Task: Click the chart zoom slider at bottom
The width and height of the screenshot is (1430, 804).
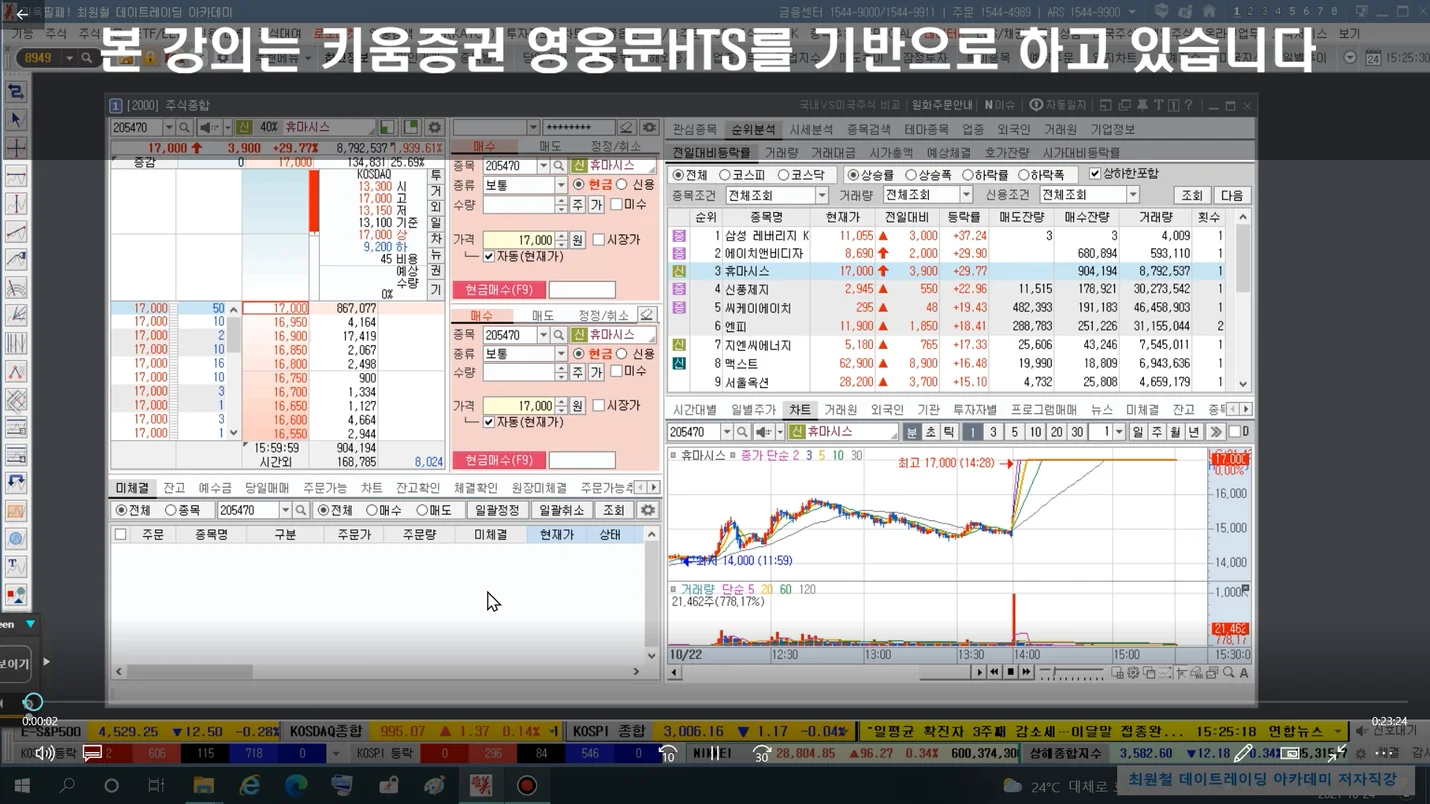Action: [x=1070, y=673]
